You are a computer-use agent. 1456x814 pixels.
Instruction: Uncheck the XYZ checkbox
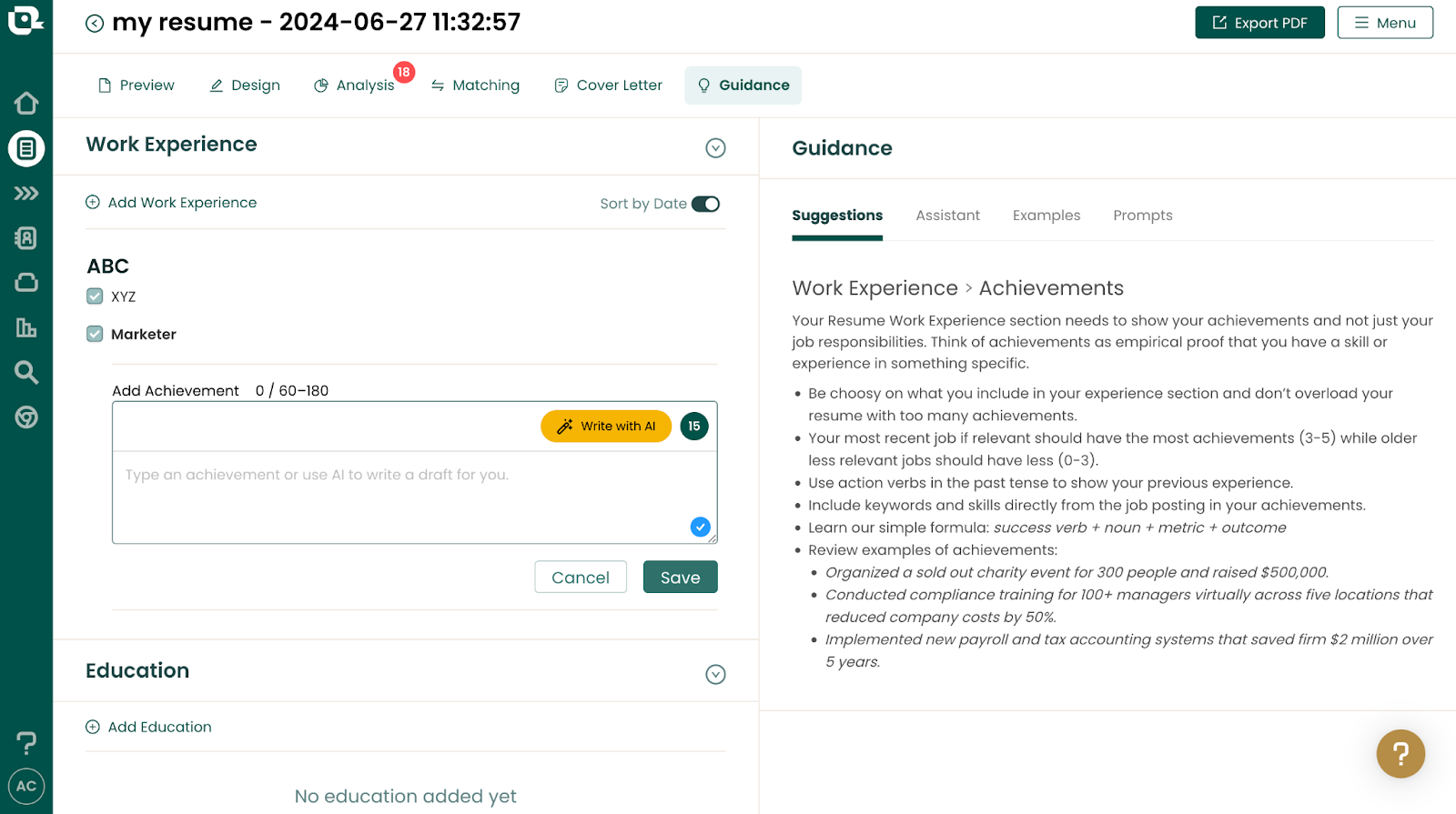pos(95,296)
